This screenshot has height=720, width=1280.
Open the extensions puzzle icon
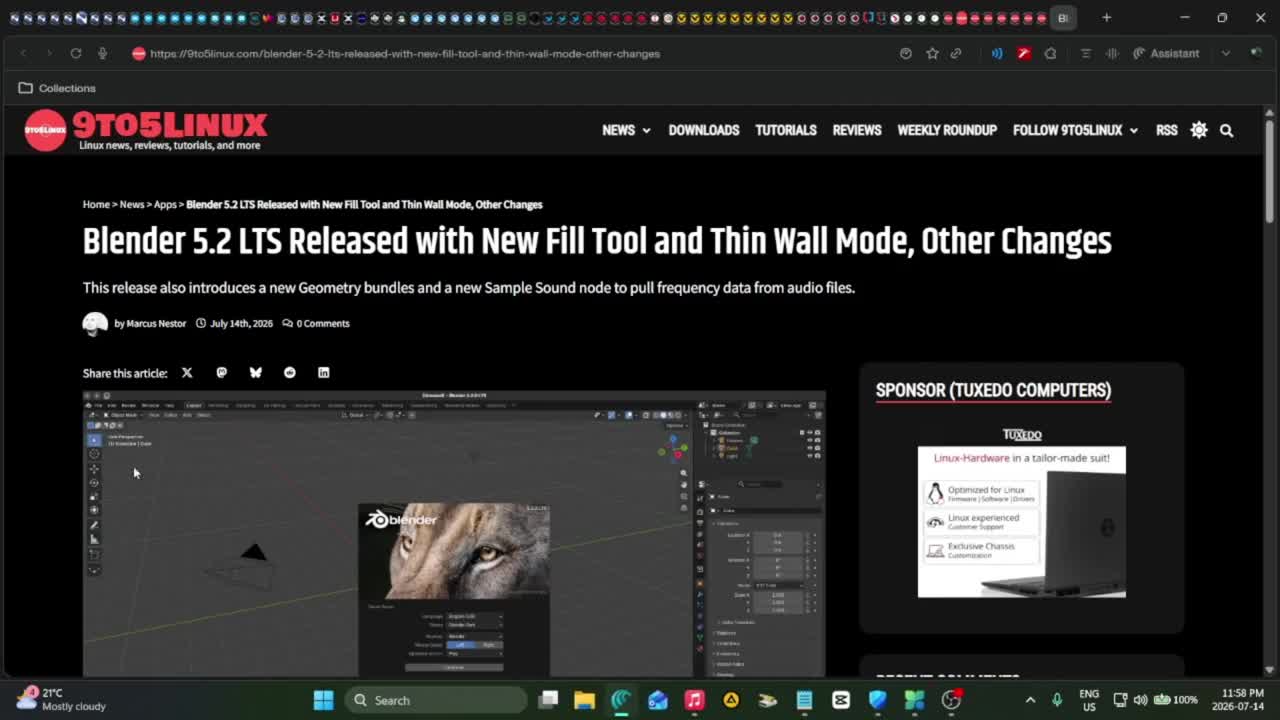1050,53
